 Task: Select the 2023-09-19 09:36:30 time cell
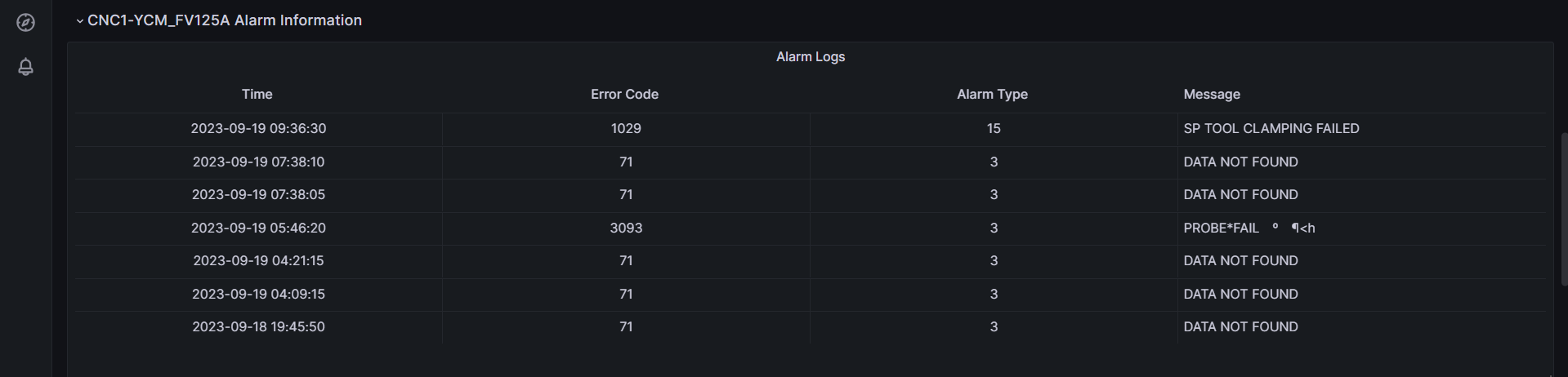pos(258,129)
